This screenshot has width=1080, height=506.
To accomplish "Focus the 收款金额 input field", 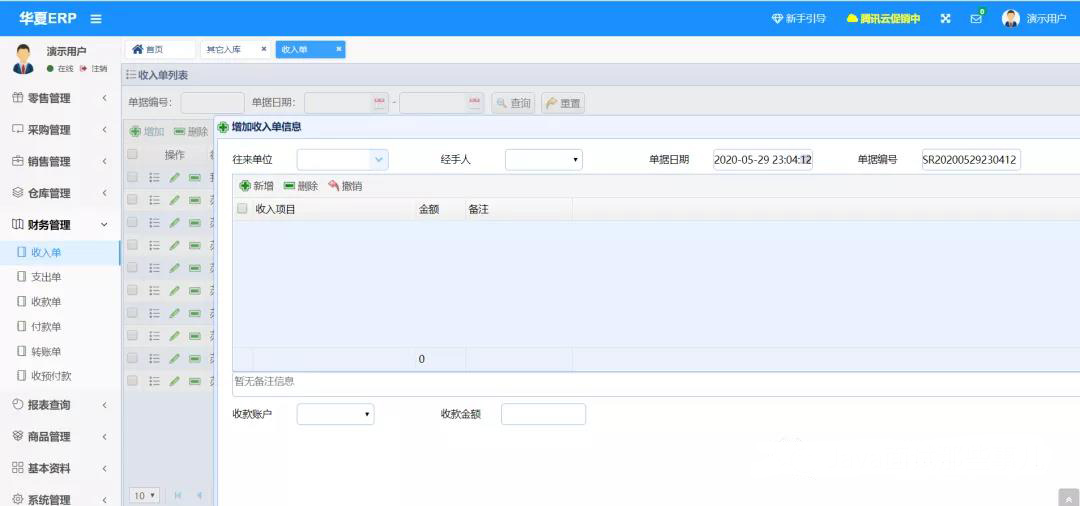I will [543, 414].
